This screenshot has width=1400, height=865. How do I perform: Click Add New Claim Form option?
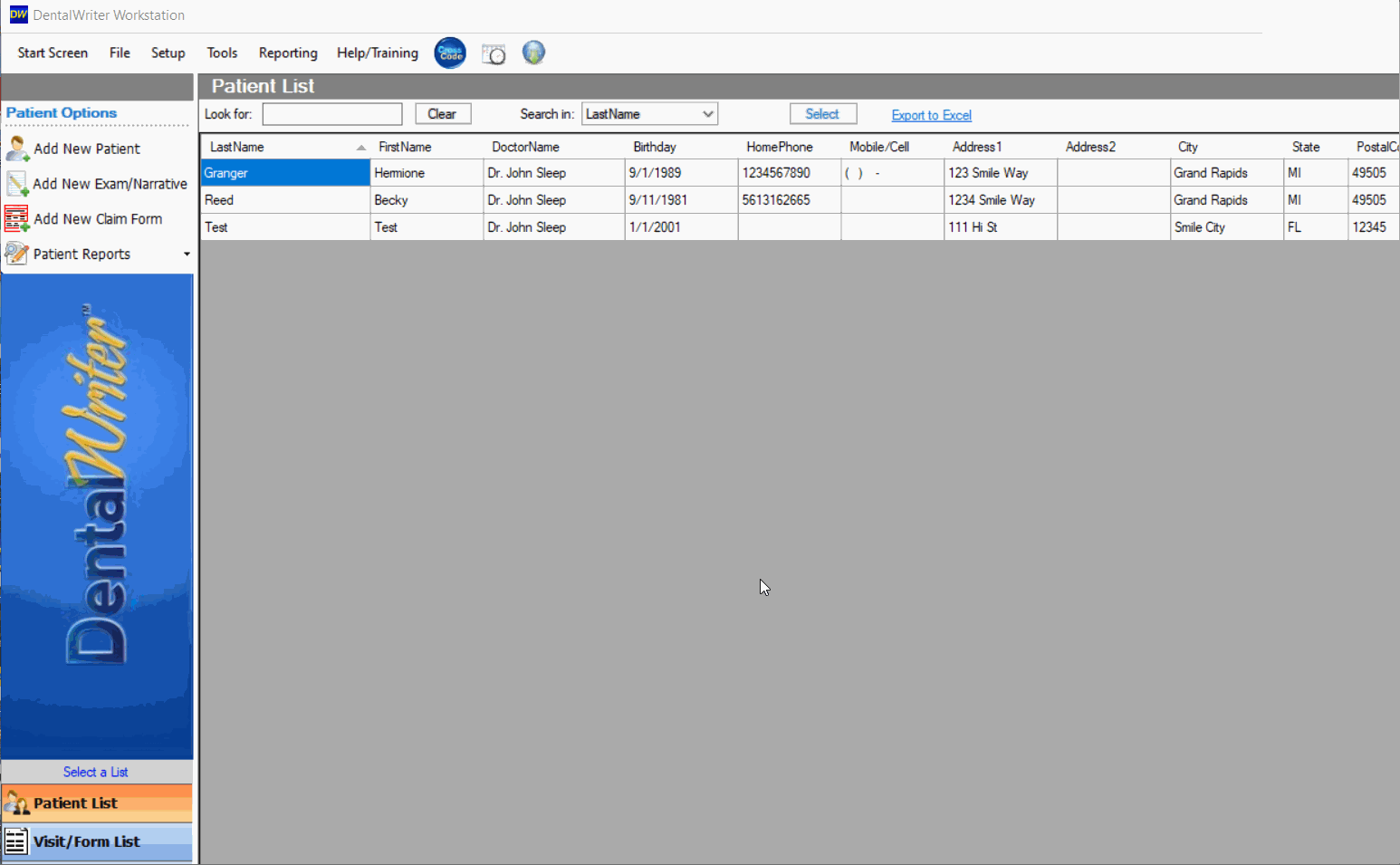coord(98,219)
